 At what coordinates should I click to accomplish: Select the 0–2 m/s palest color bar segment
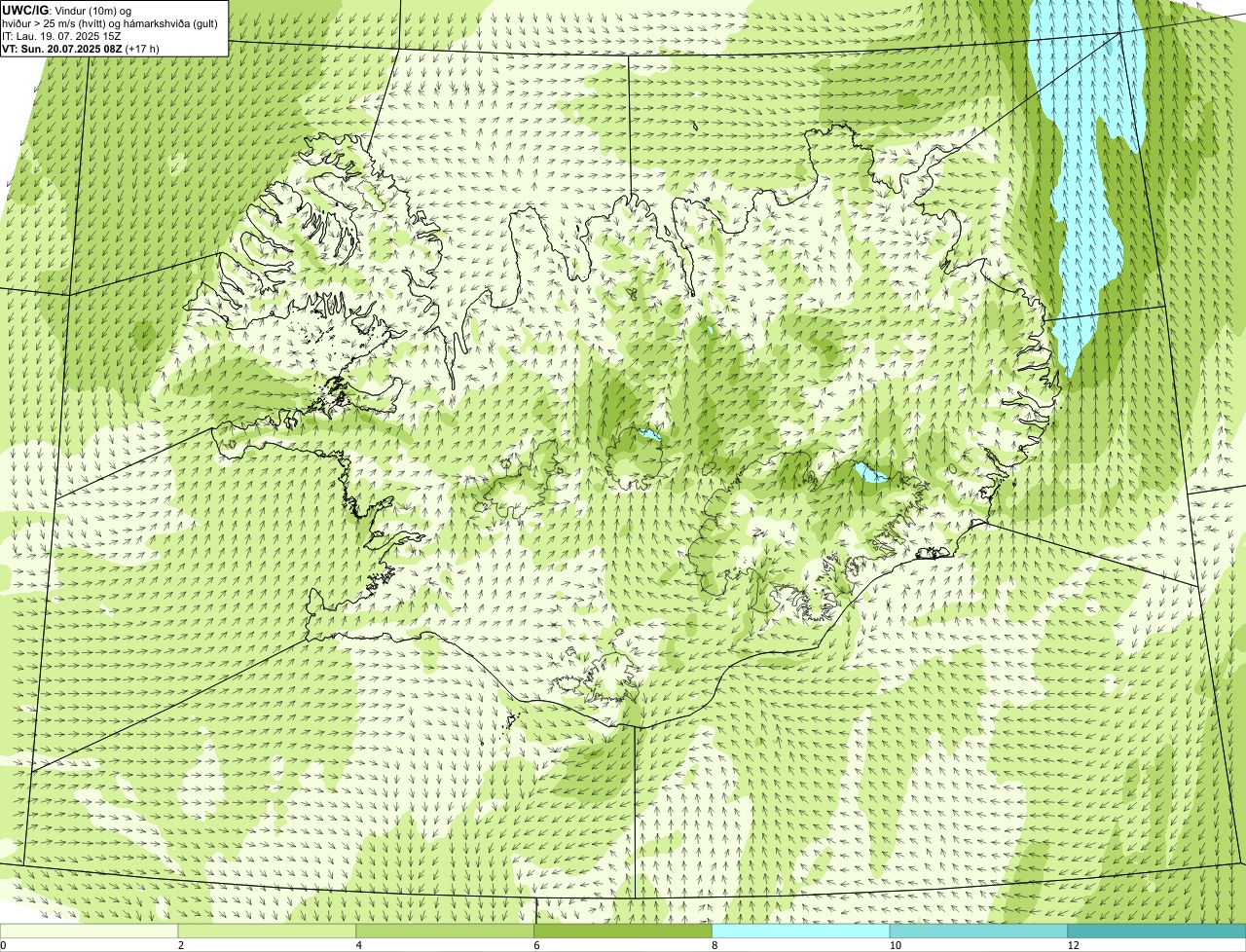(x=90, y=932)
